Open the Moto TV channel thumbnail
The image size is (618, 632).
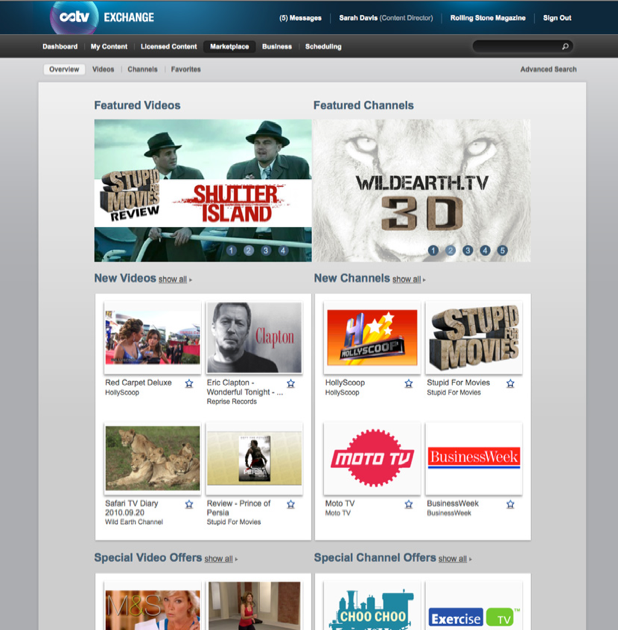tap(372, 458)
